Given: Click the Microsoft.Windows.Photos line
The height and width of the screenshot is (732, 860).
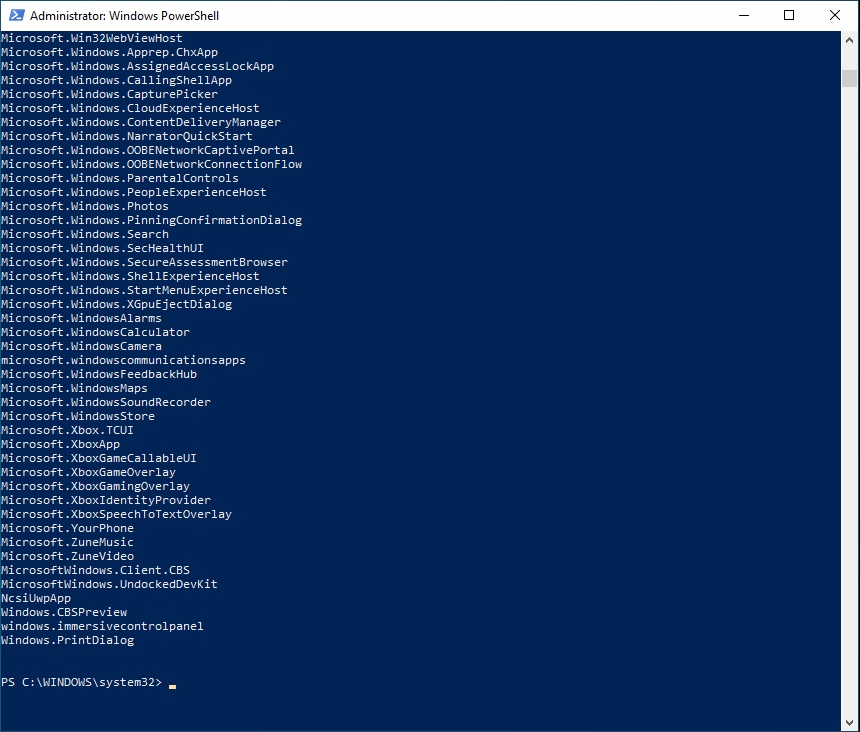Looking at the screenshot, I should click(84, 206).
